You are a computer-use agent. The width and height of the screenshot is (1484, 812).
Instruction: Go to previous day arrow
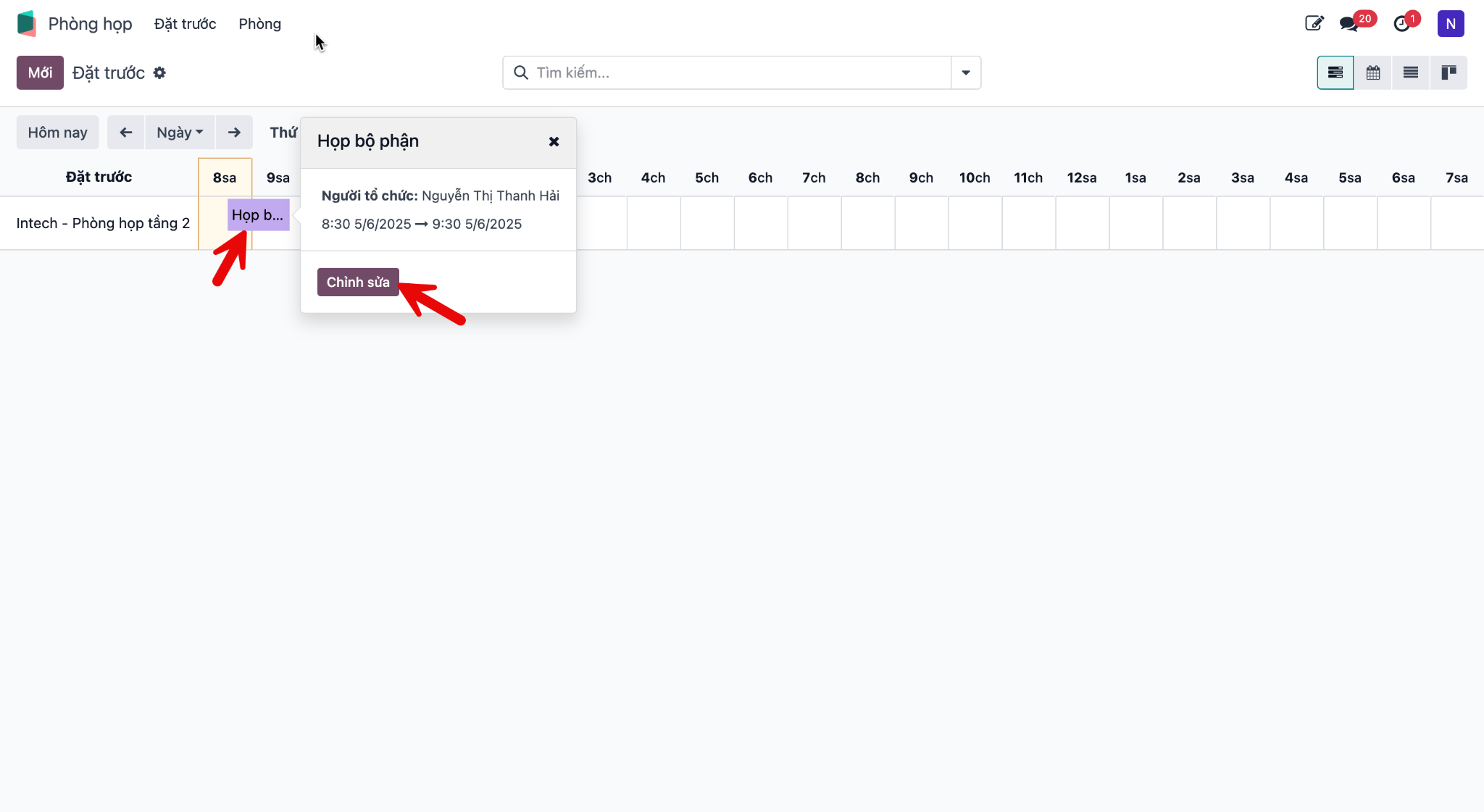tap(126, 133)
